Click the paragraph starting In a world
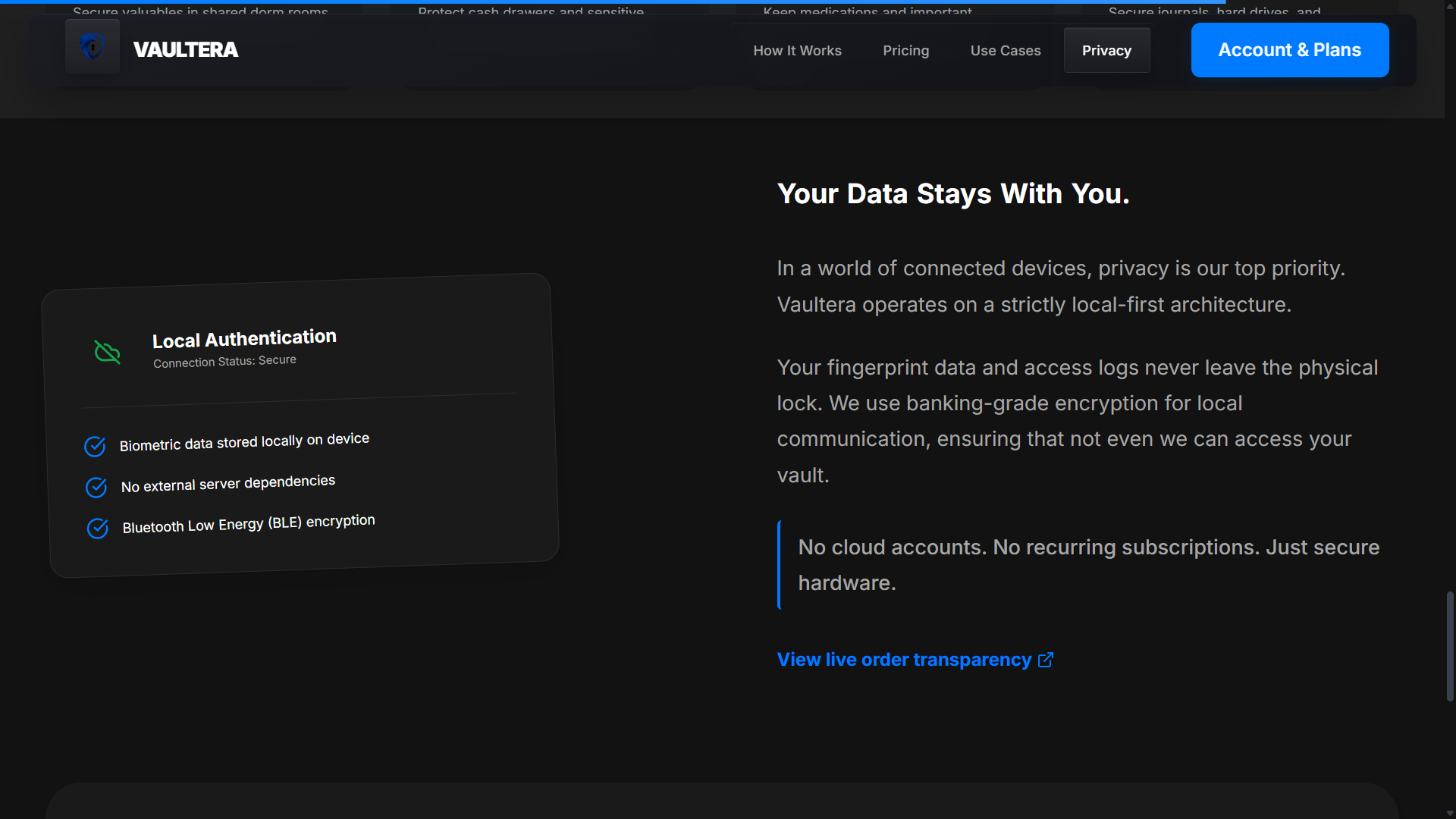 1061,287
